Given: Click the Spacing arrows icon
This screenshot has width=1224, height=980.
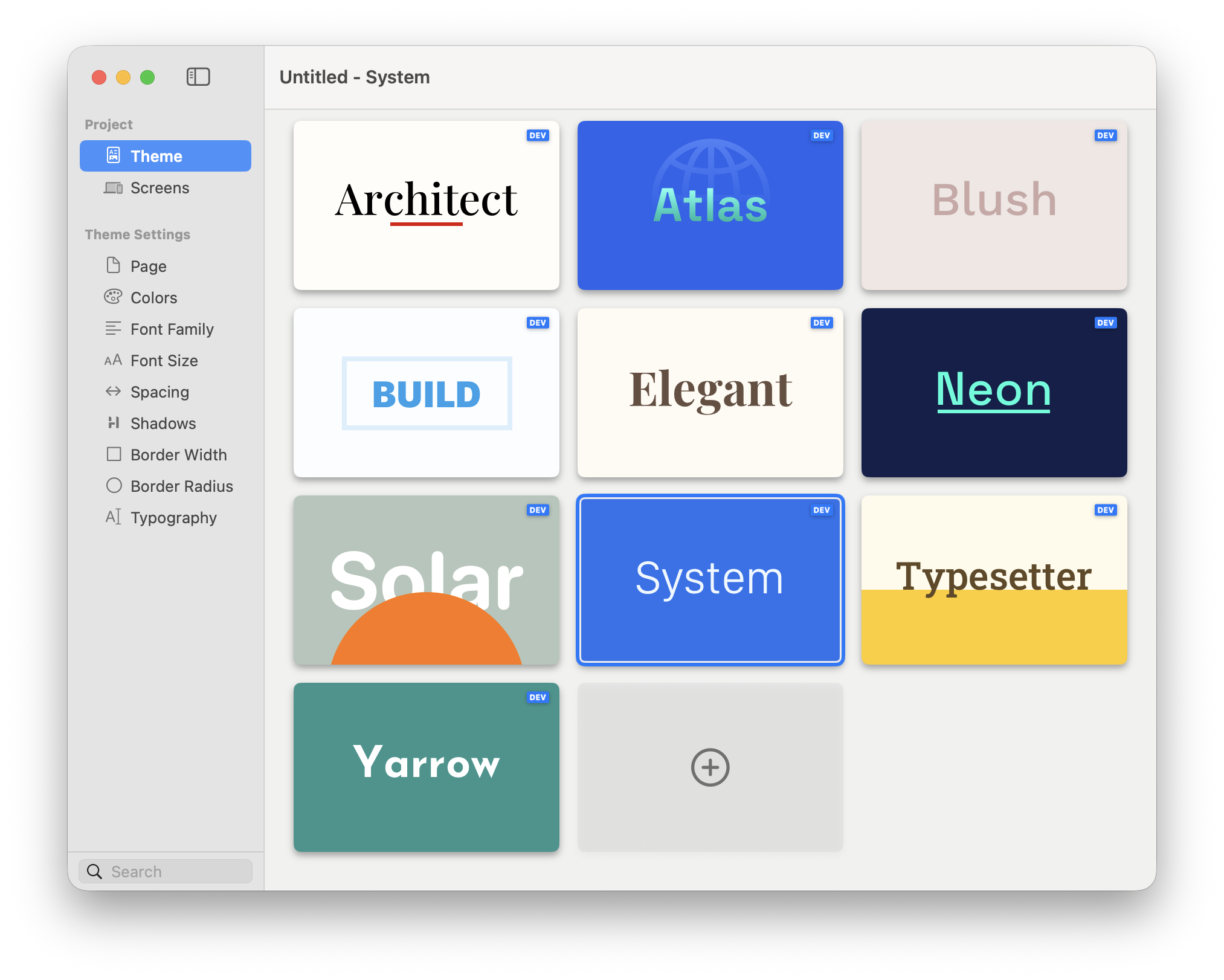Looking at the screenshot, I should pyautogui.click(x=113, y=391).
